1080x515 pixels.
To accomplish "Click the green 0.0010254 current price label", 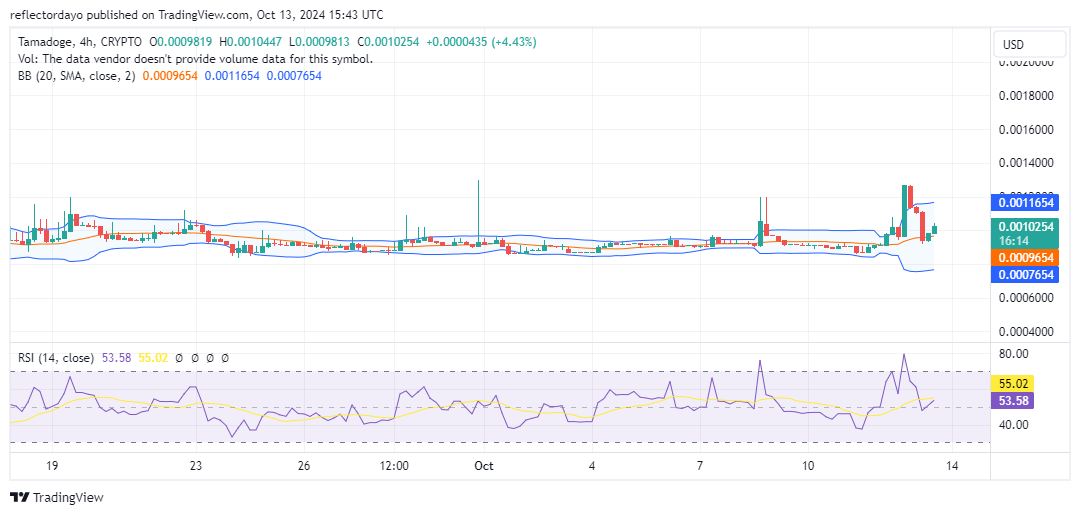I will pos(1024,232).
